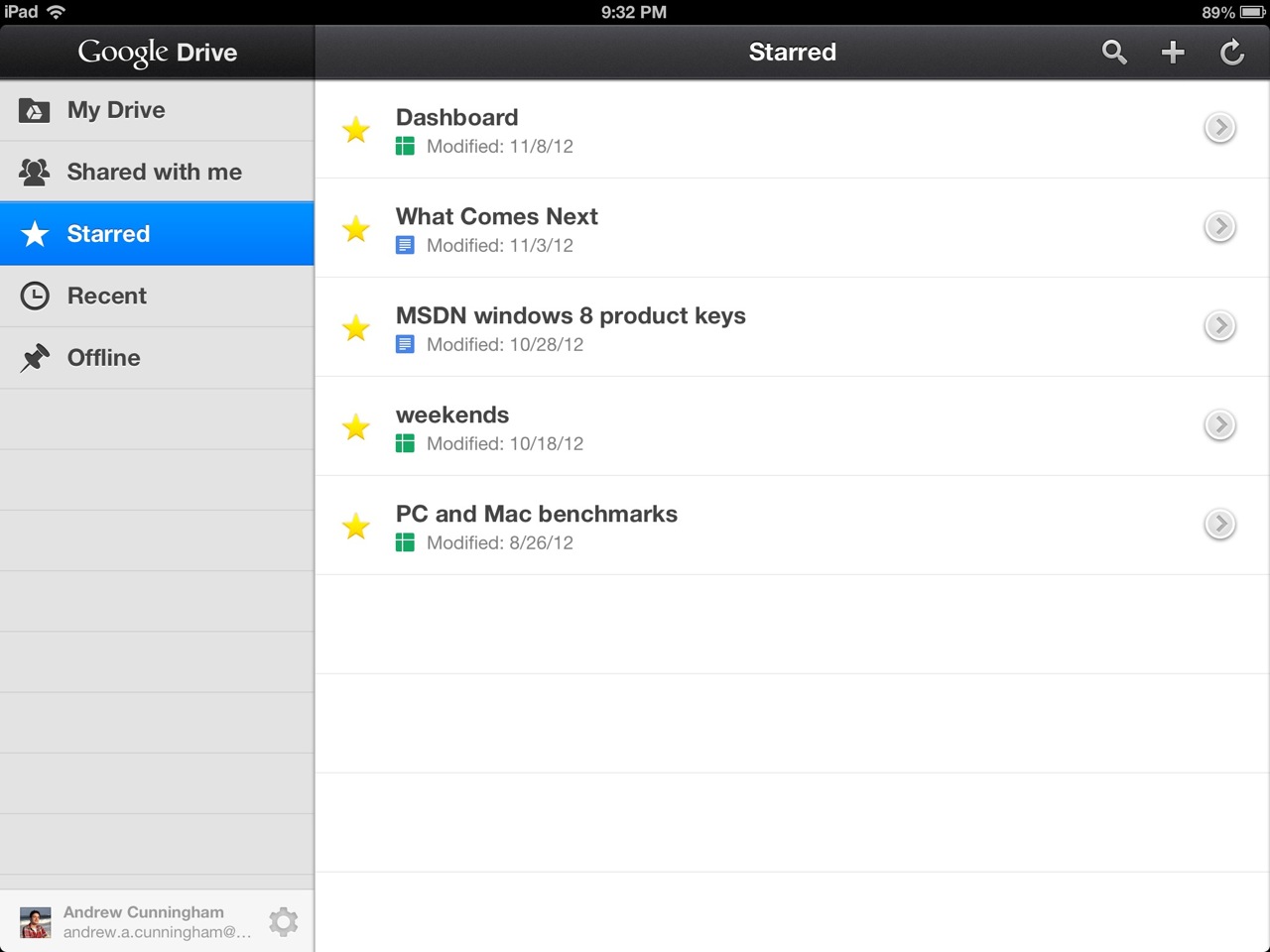Viewport: 1270px width, 952px height.
Task: Select the Starred sidebar item
Action: [157, 234]
